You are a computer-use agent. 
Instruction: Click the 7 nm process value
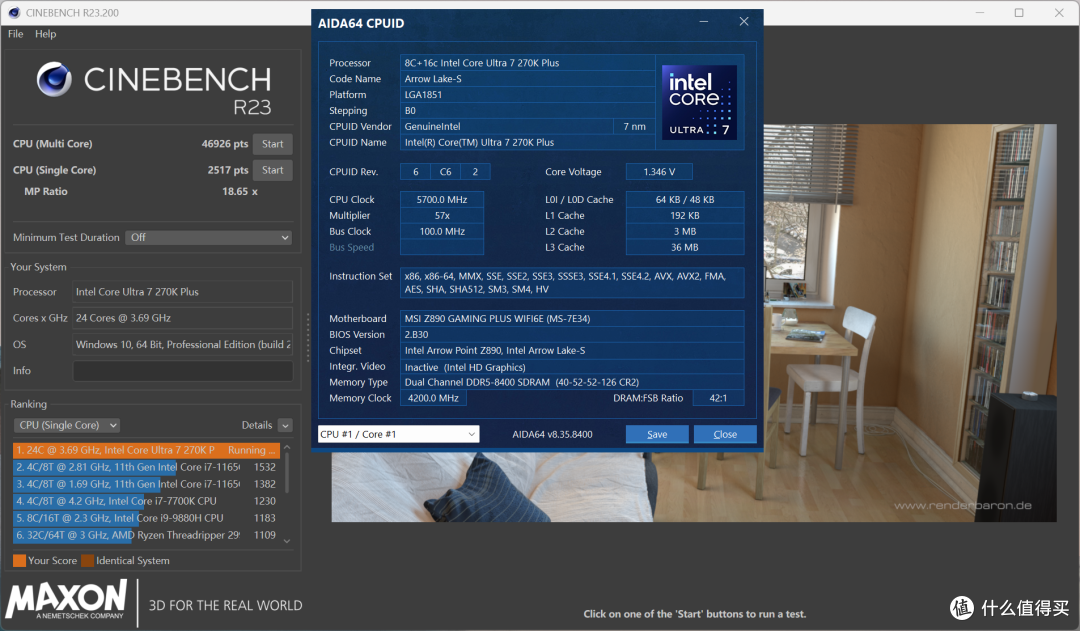634,127
